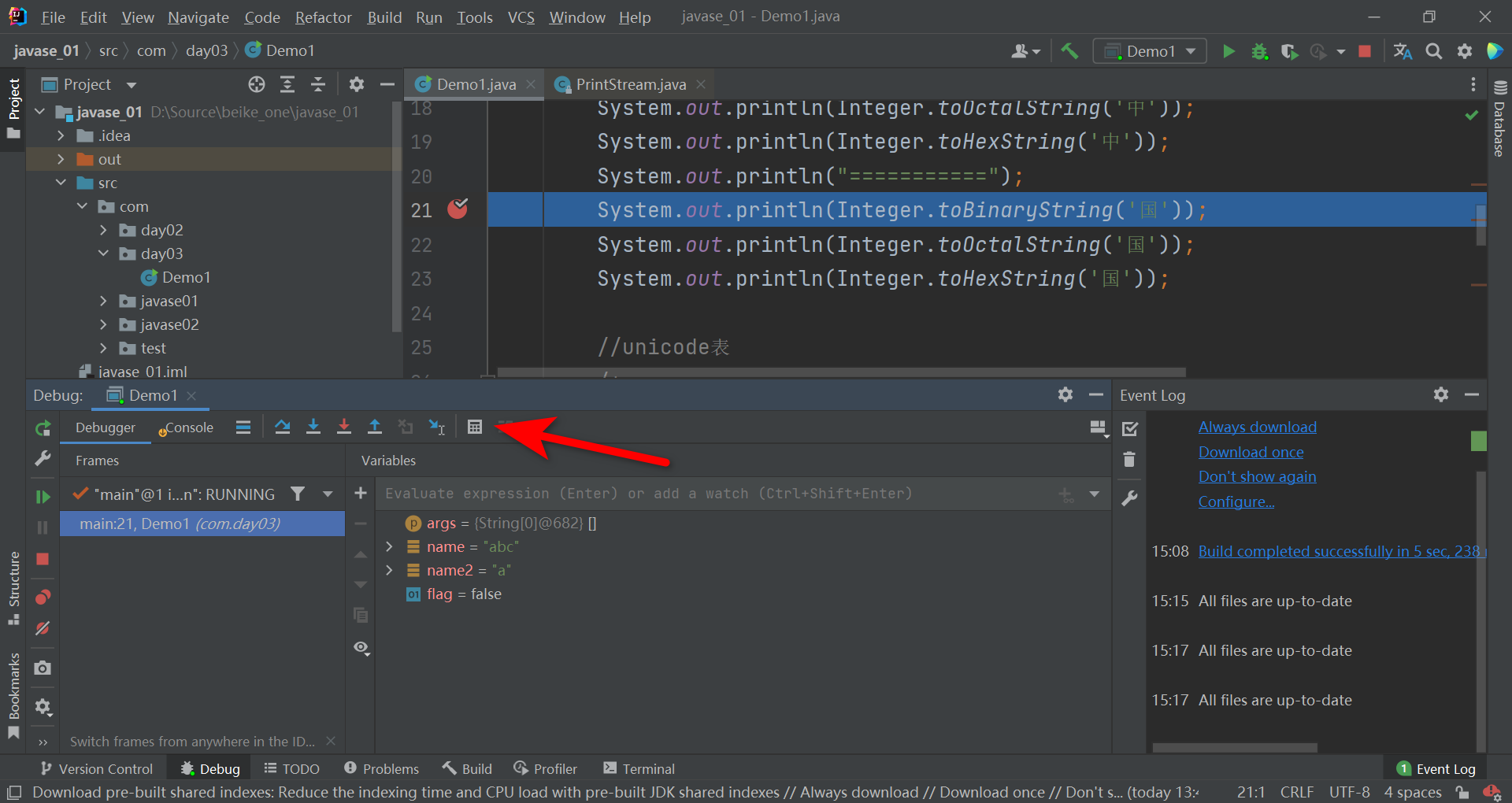
Task: Click Select Opened File target icon
Action: coord(256,84)
